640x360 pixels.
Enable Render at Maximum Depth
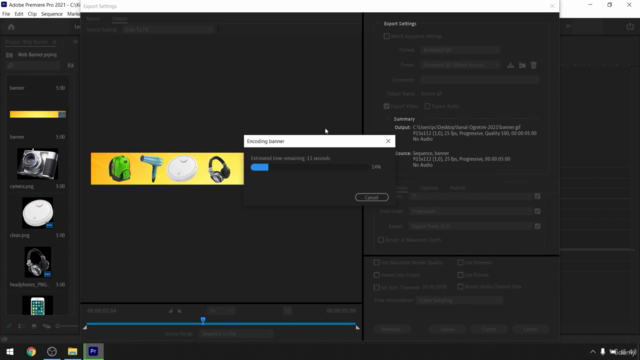(x=381, y=240)
